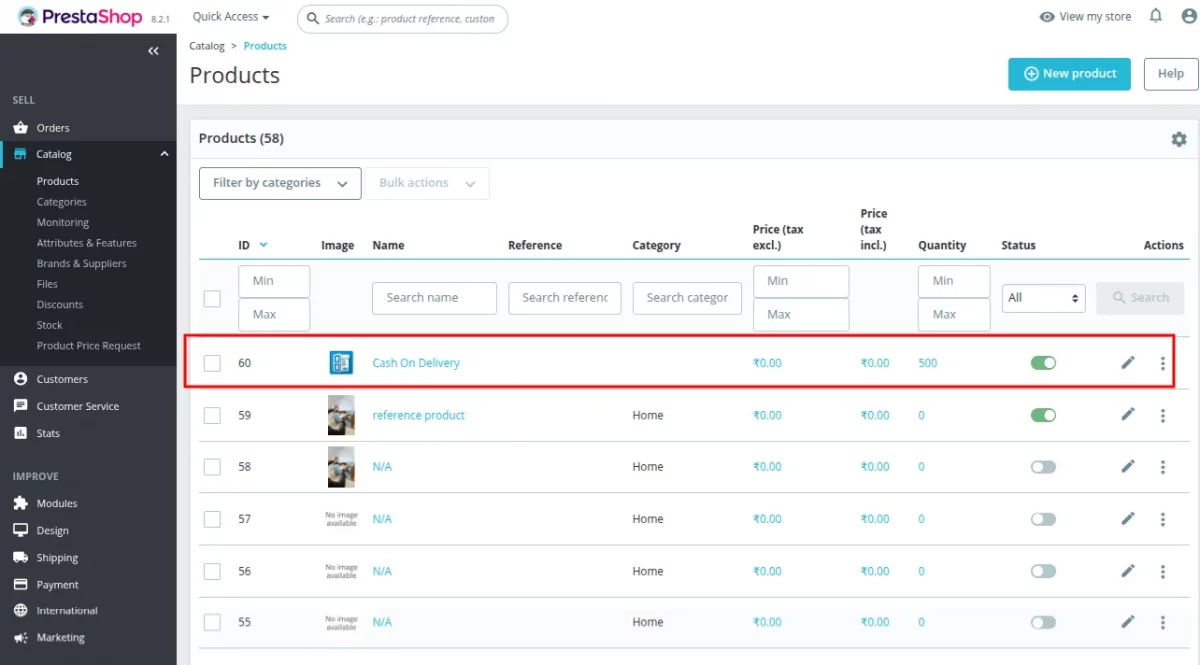Image resolution: width=1200 pixels, height=665 pixels.
Task: Click pencil edit icon for Cash On Delivery
Action: point(1128,363)
